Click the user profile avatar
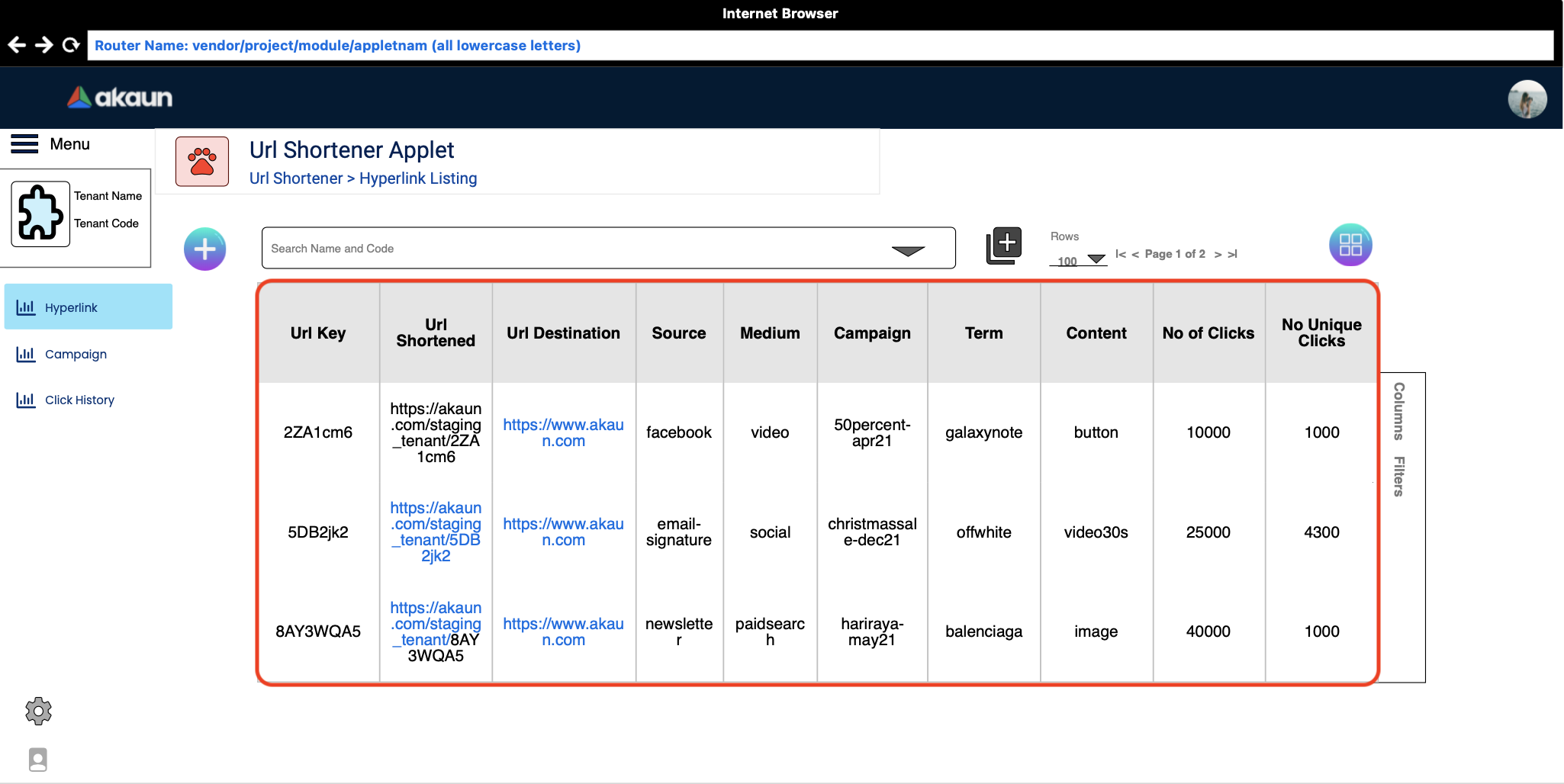This screenshot has height=784, width=1564. [1527, 99]
